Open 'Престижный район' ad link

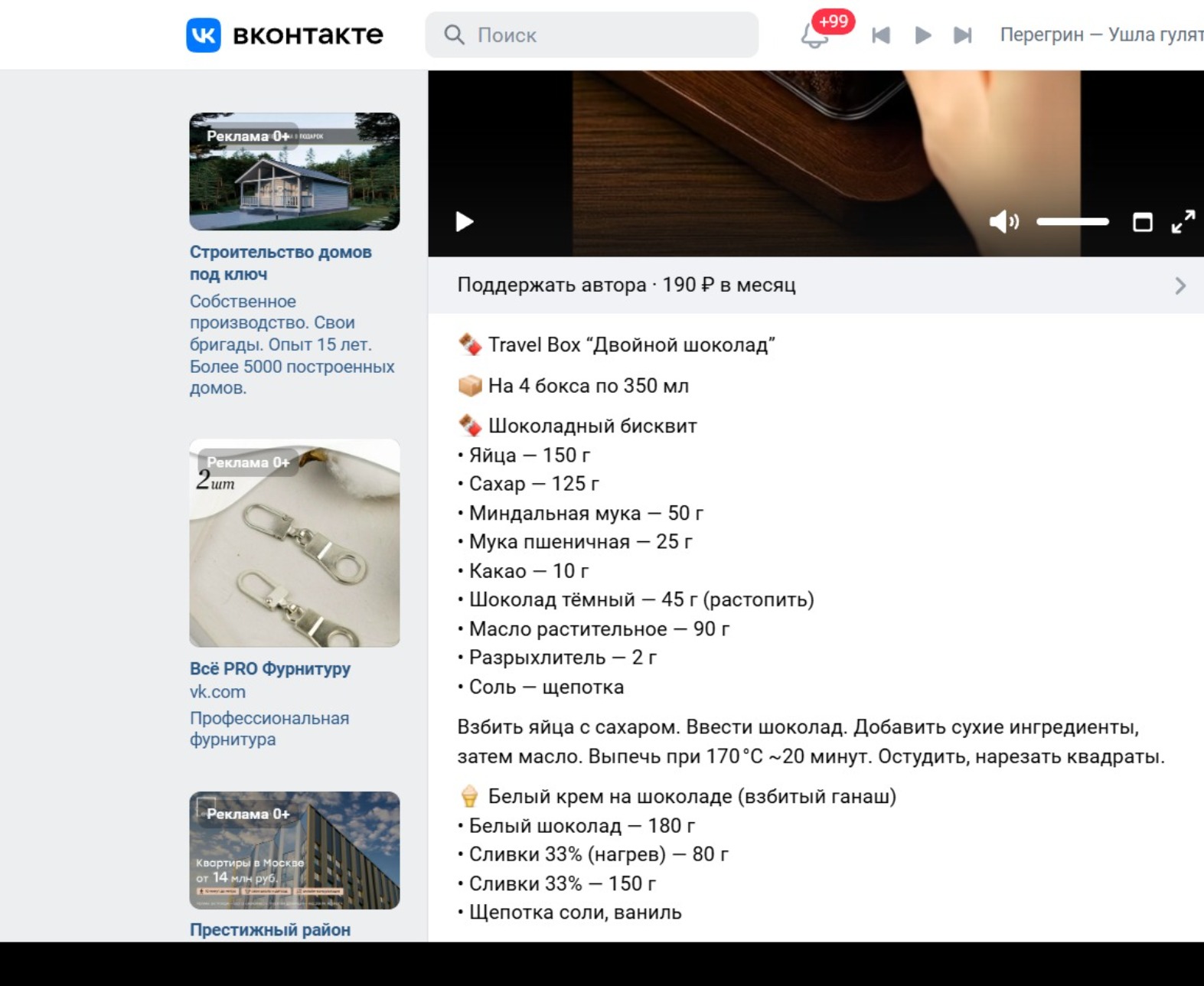tap(269, 929)
